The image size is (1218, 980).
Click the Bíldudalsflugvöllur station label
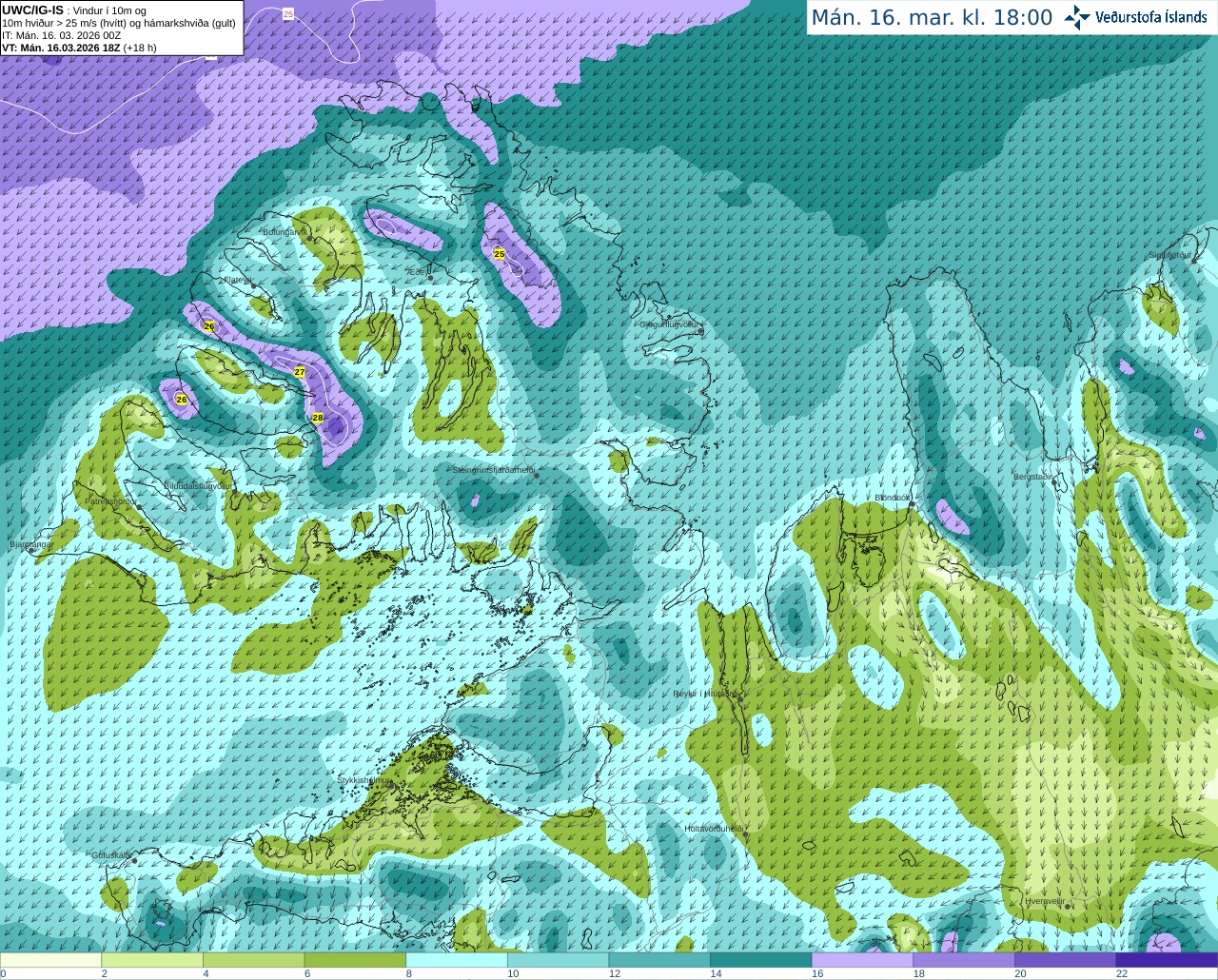[x=198, y=485]
